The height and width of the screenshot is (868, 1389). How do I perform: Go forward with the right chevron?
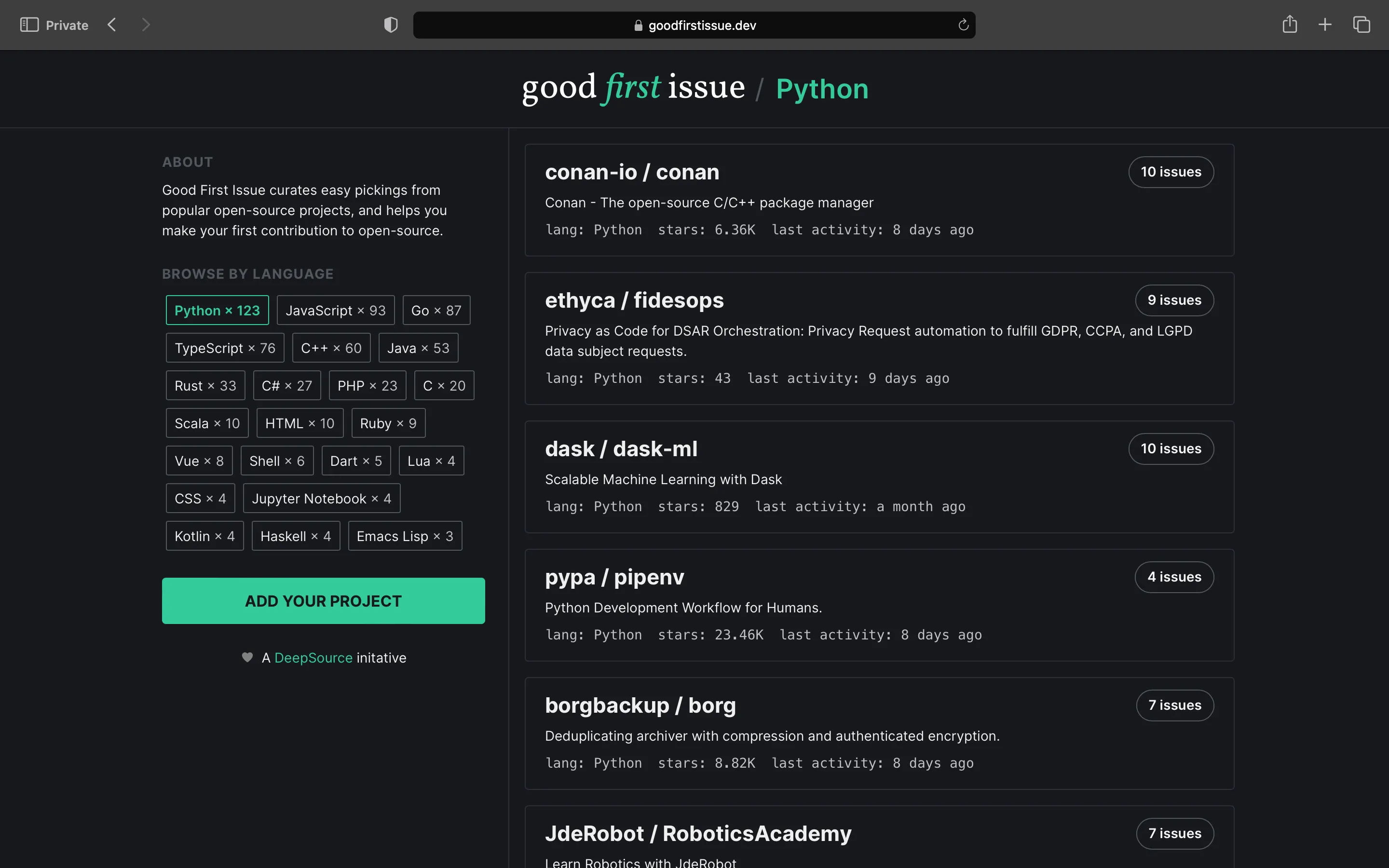pyautogui.click(x=146, y=25)
